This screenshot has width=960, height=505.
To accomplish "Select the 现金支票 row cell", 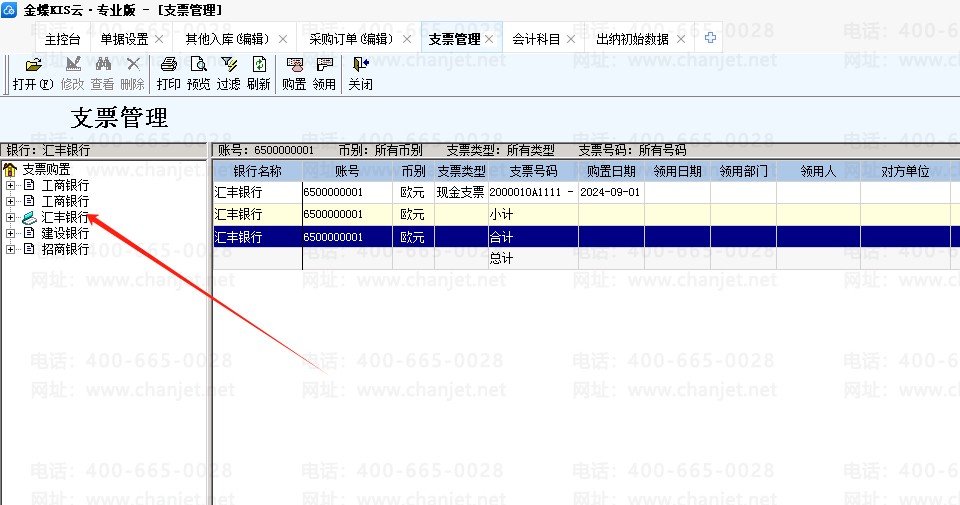I will pos(460,192).
